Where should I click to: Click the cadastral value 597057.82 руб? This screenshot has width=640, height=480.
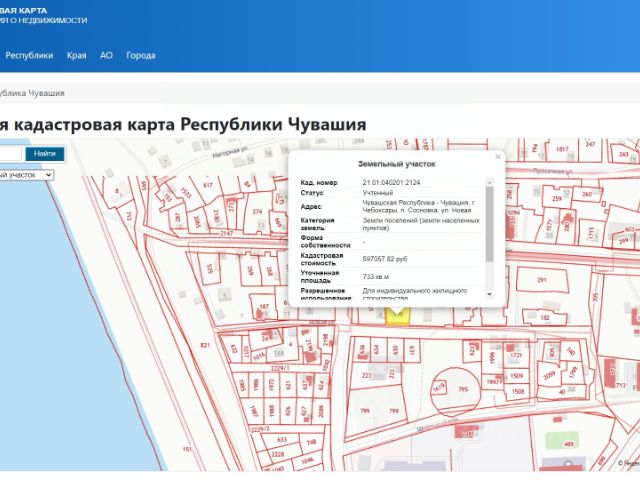pyautogui.click(x=384, y=259)
